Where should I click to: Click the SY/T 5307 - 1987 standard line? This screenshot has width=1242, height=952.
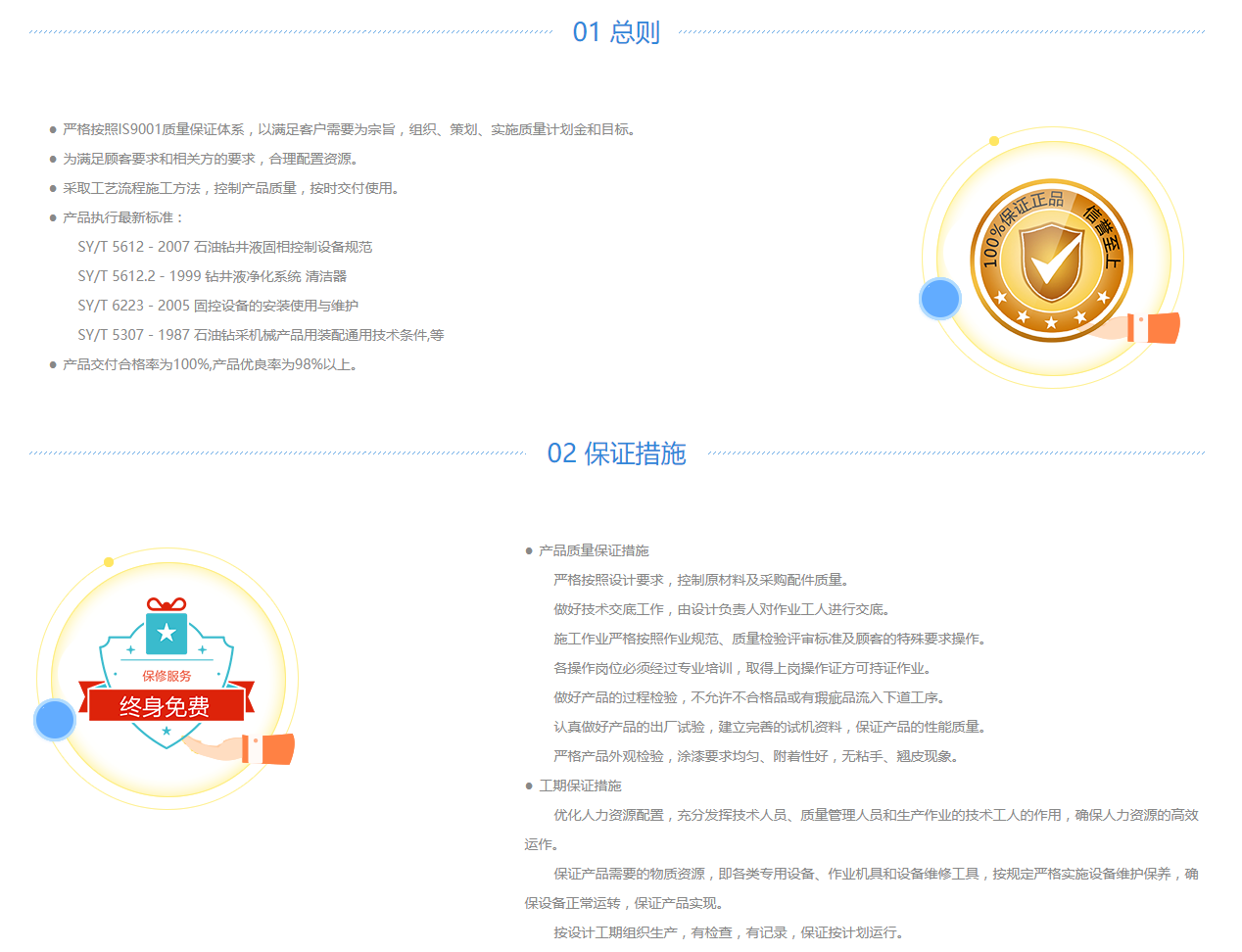click(261, 335)
